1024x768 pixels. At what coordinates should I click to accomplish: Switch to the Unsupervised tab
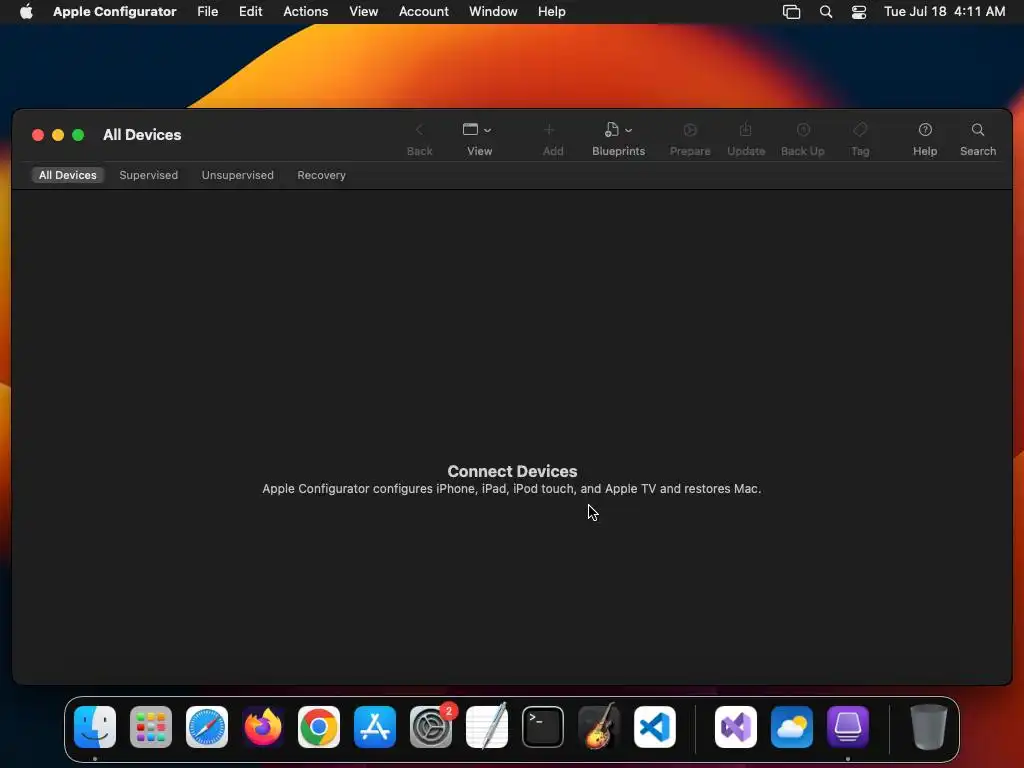click(238, 175)
